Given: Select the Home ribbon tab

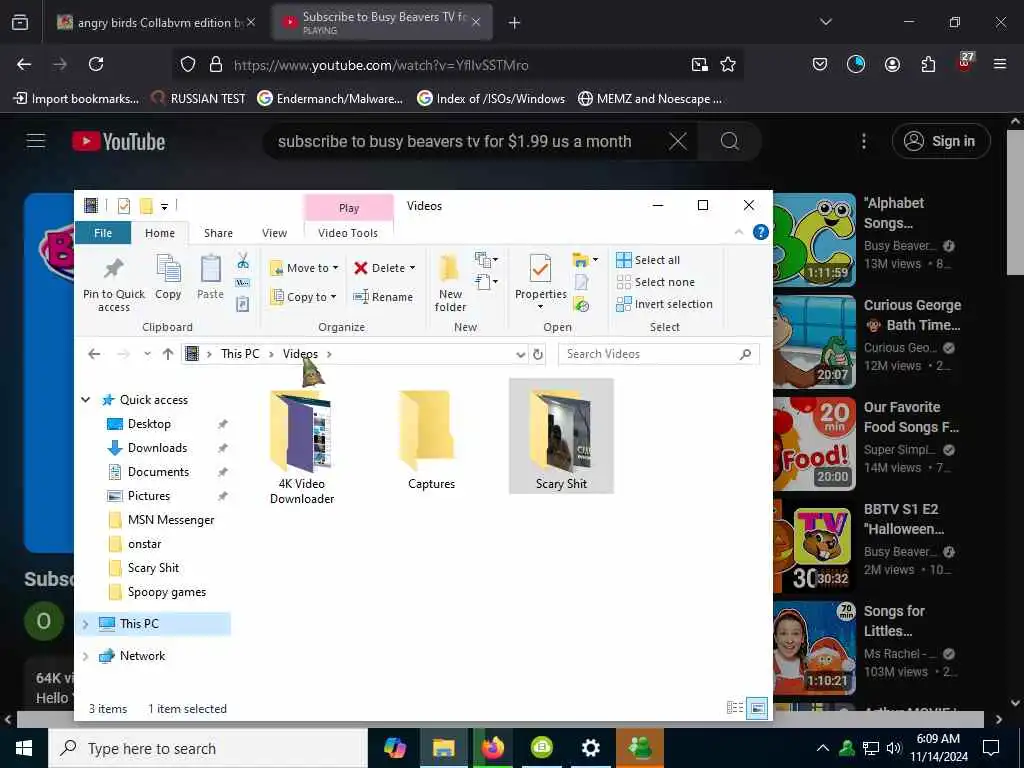Looking at the screenshot, I should [x=160, y=233].
